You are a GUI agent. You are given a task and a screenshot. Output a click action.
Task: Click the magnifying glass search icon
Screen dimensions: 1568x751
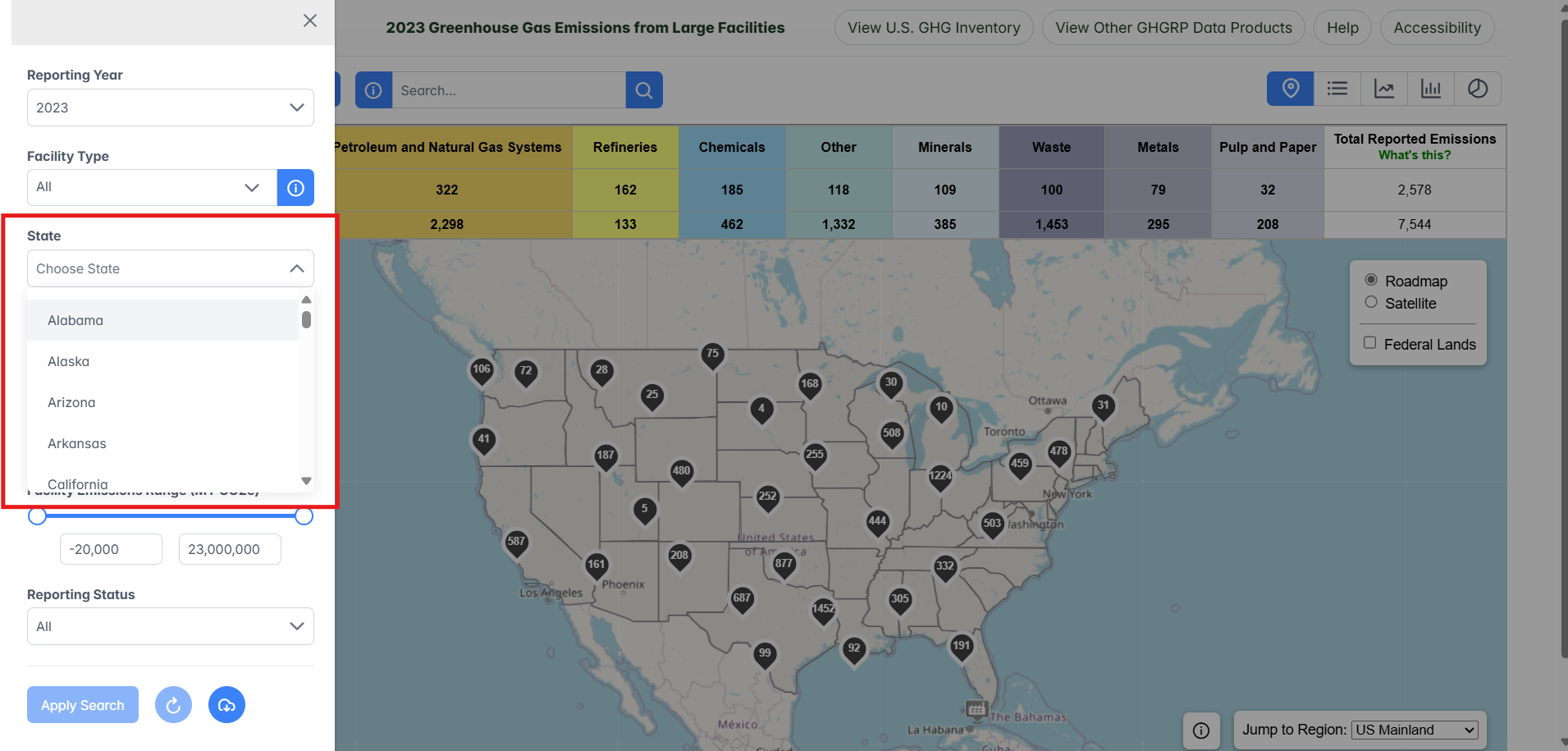coord(644,89)
